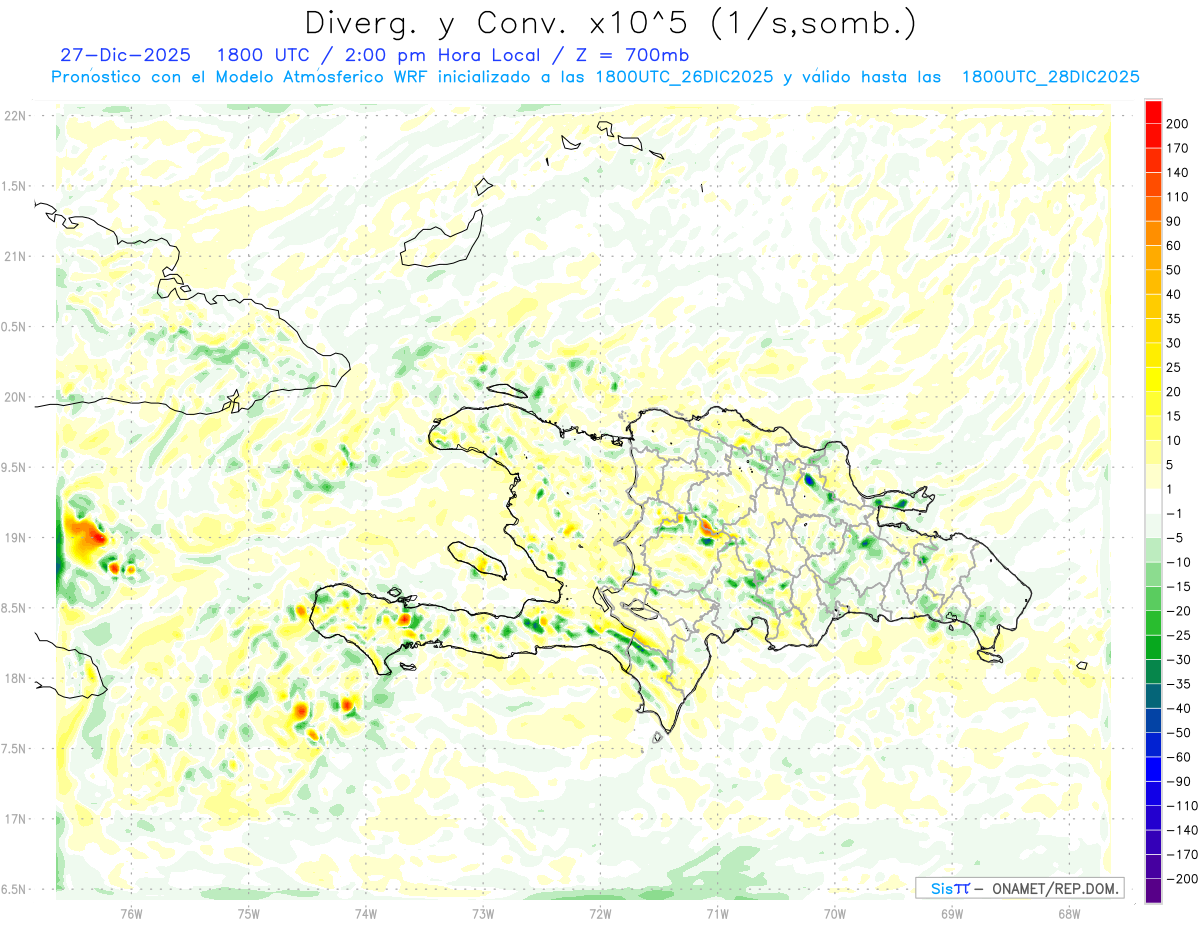Click the legend value "110"

[x=1176, y=197]
